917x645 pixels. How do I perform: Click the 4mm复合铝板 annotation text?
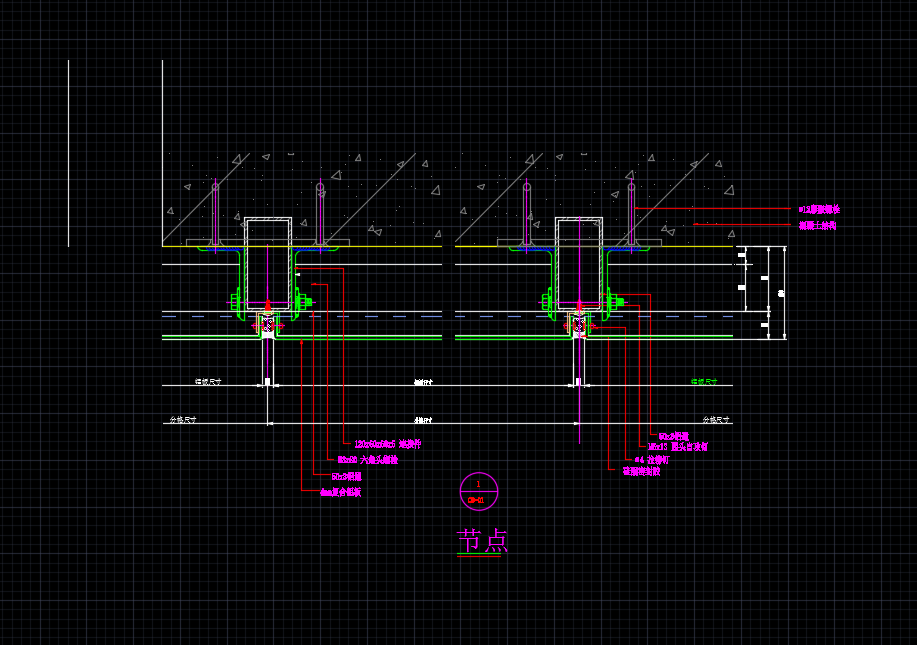(x=341, y=492)
